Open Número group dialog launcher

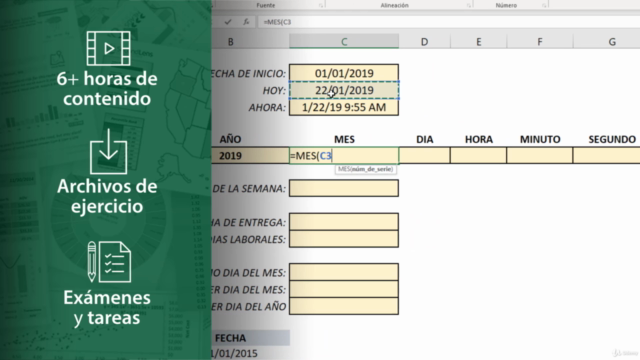[544, 5]
